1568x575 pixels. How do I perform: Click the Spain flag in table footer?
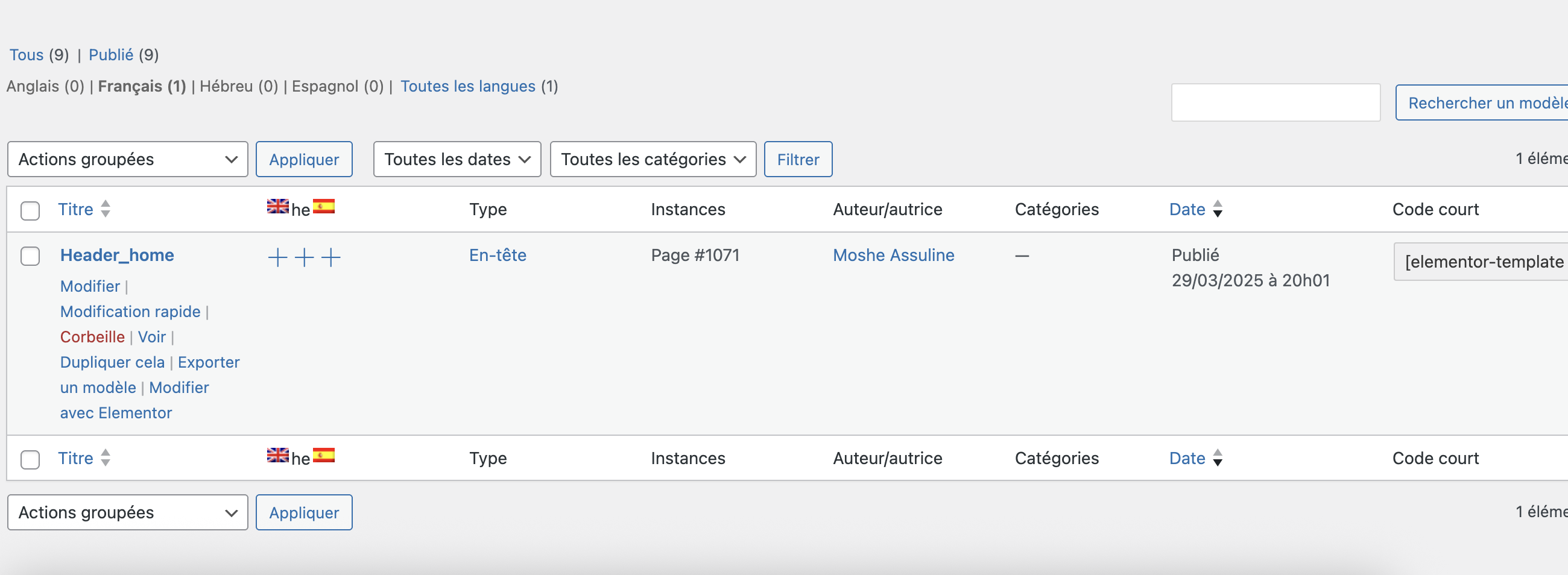[324, 456]
